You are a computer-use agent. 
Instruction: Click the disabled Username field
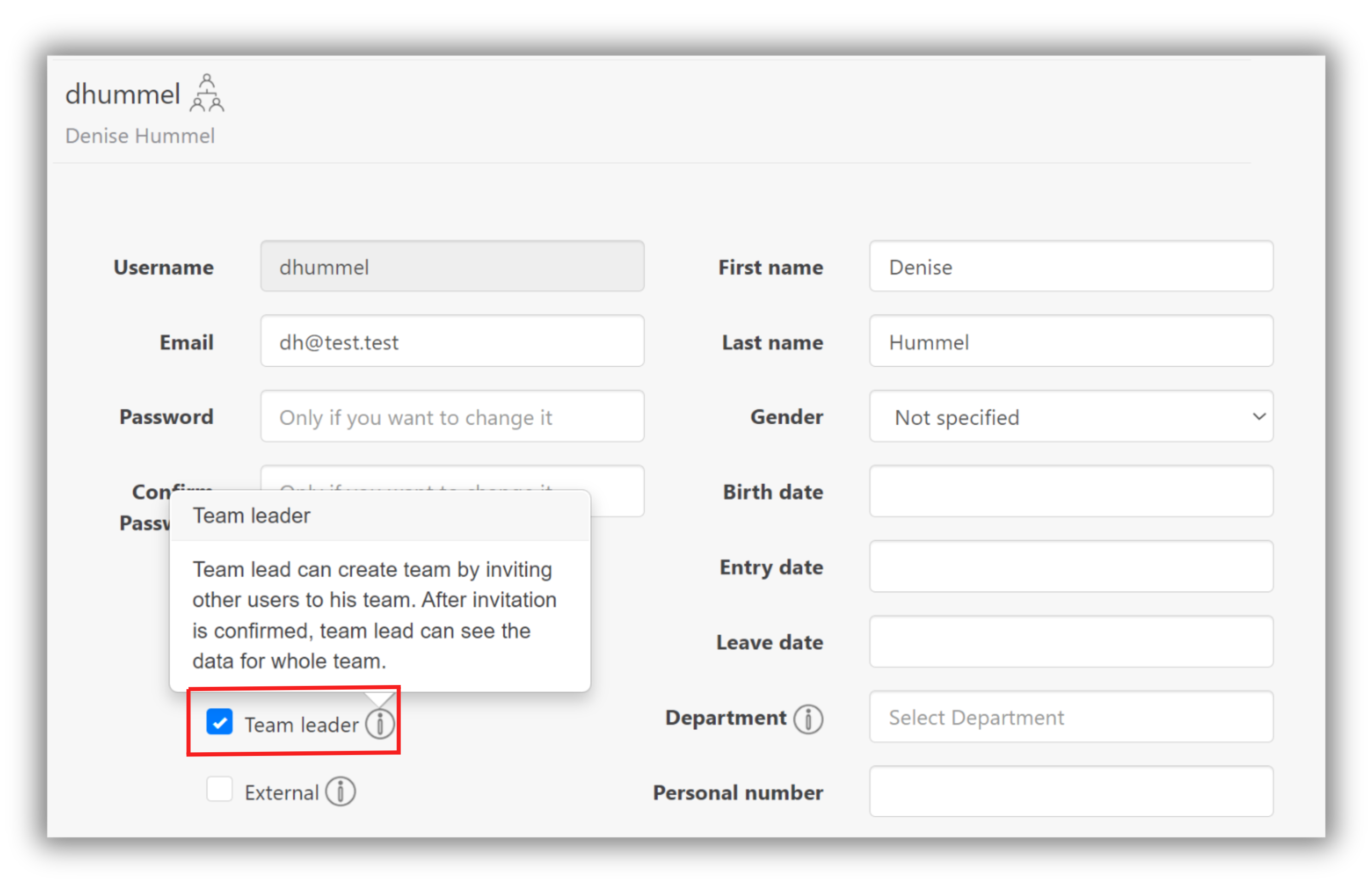click(x=452, y=267)
